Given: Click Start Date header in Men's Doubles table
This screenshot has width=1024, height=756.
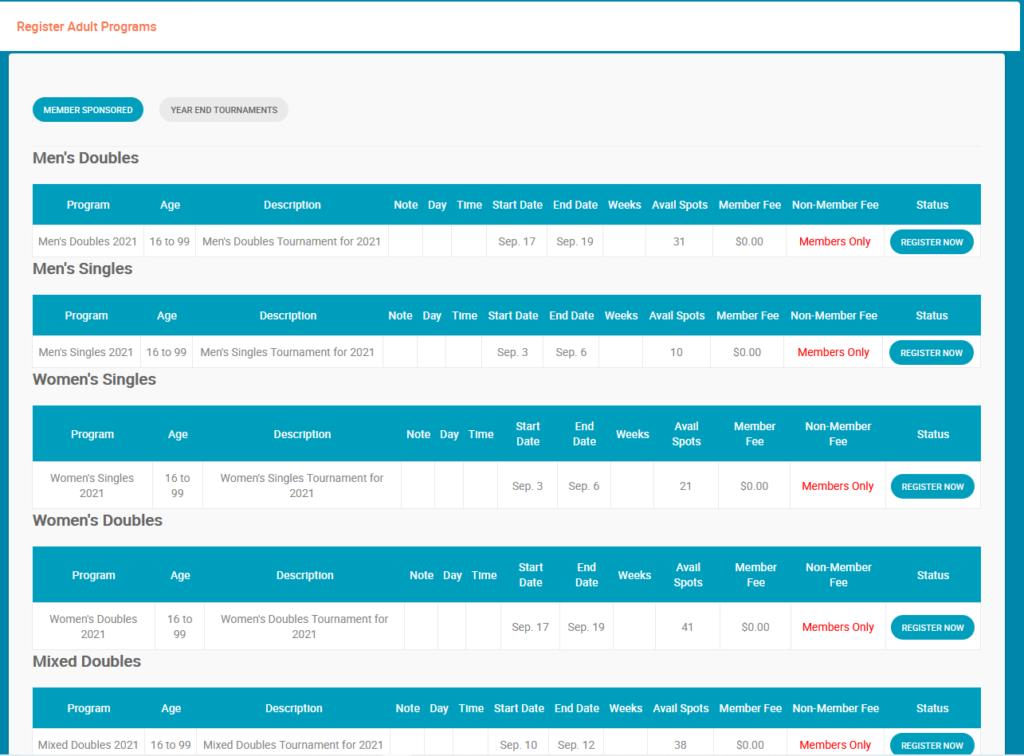Looking at the screenshot, I should pos(517,205).
